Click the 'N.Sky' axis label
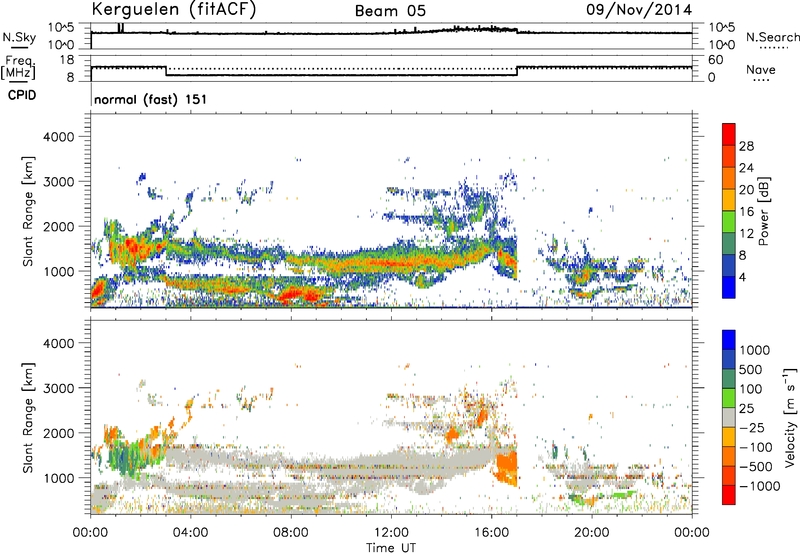This screenshot has height=554, width=800. click(x=20, y=37)
